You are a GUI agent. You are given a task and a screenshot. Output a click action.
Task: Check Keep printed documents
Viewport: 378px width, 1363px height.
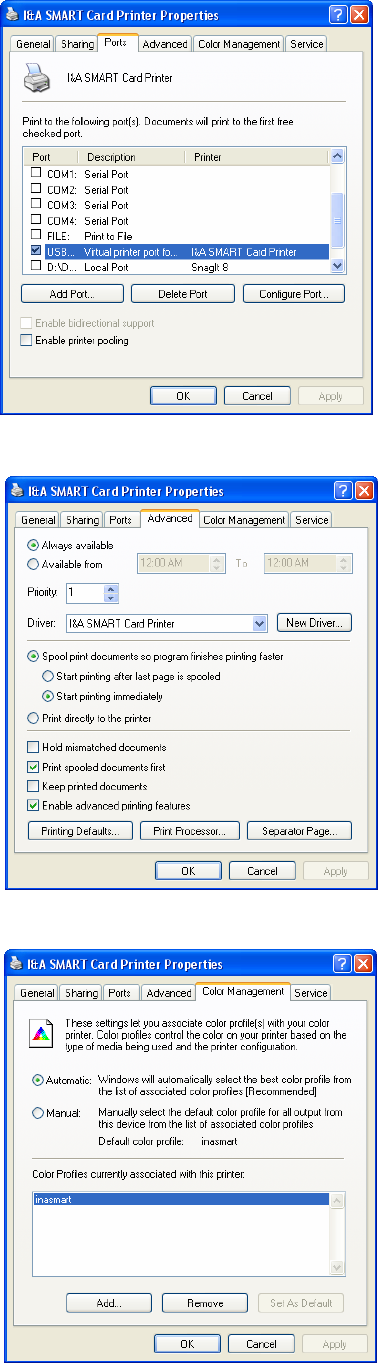tap(33, 786)
